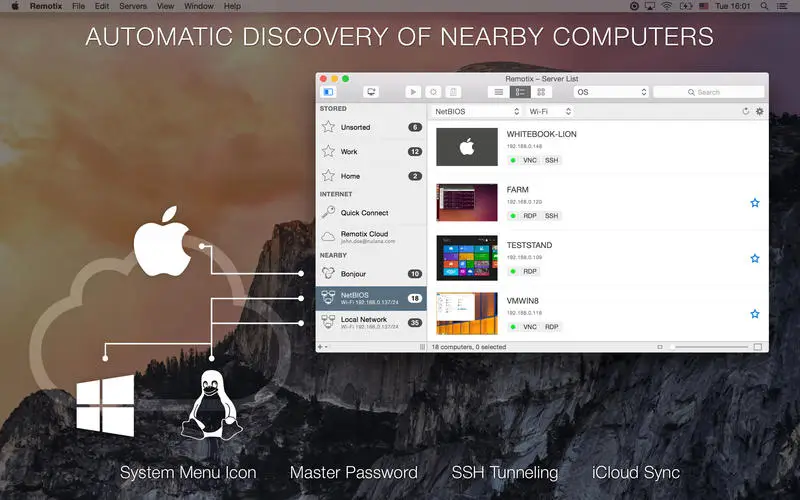Viewport: 800px width, 500px height.
Task: Click the settings cog toolbar button beside play
Action: tap(433, 92)
